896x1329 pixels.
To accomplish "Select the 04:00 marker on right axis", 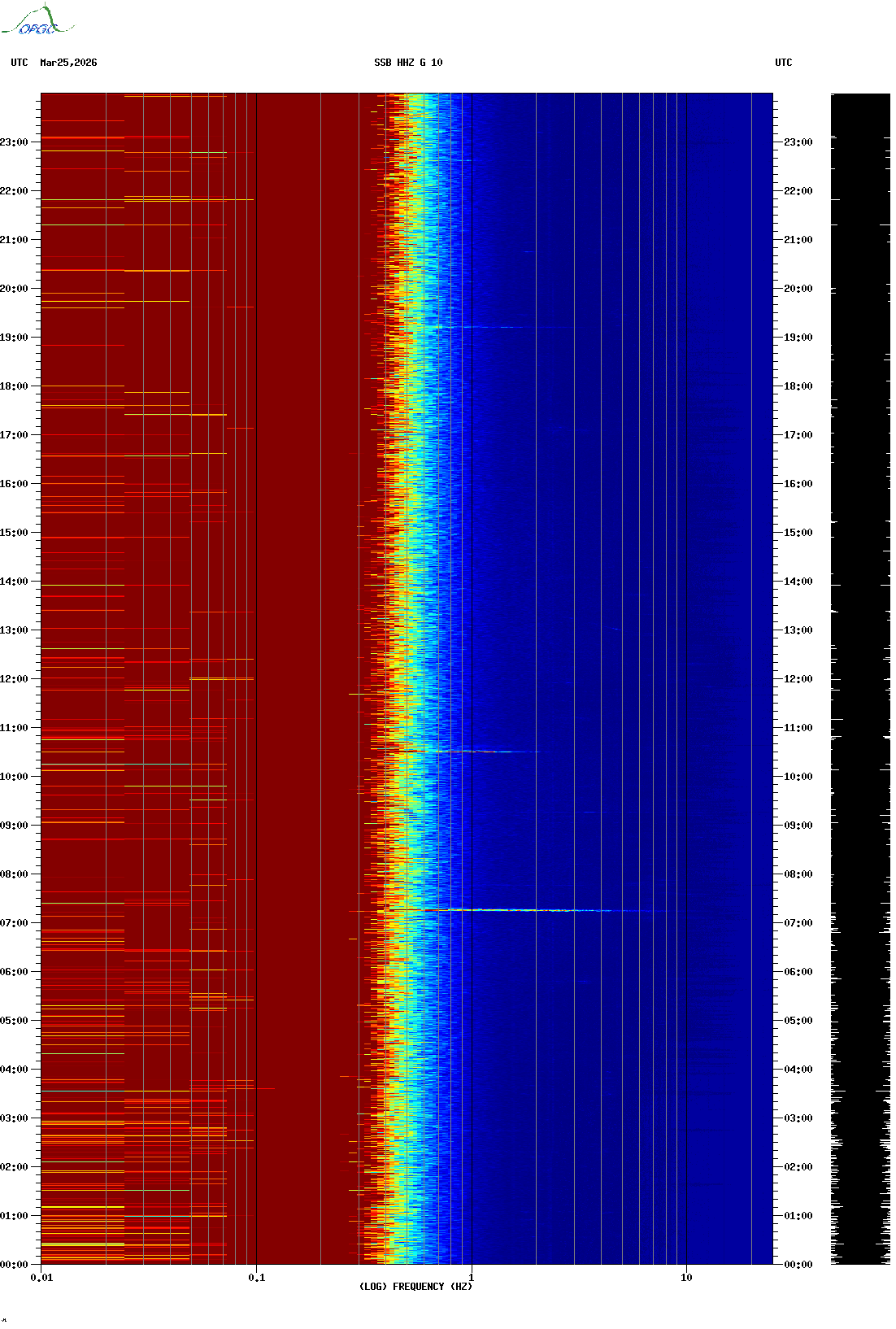I will point(798,1070).
